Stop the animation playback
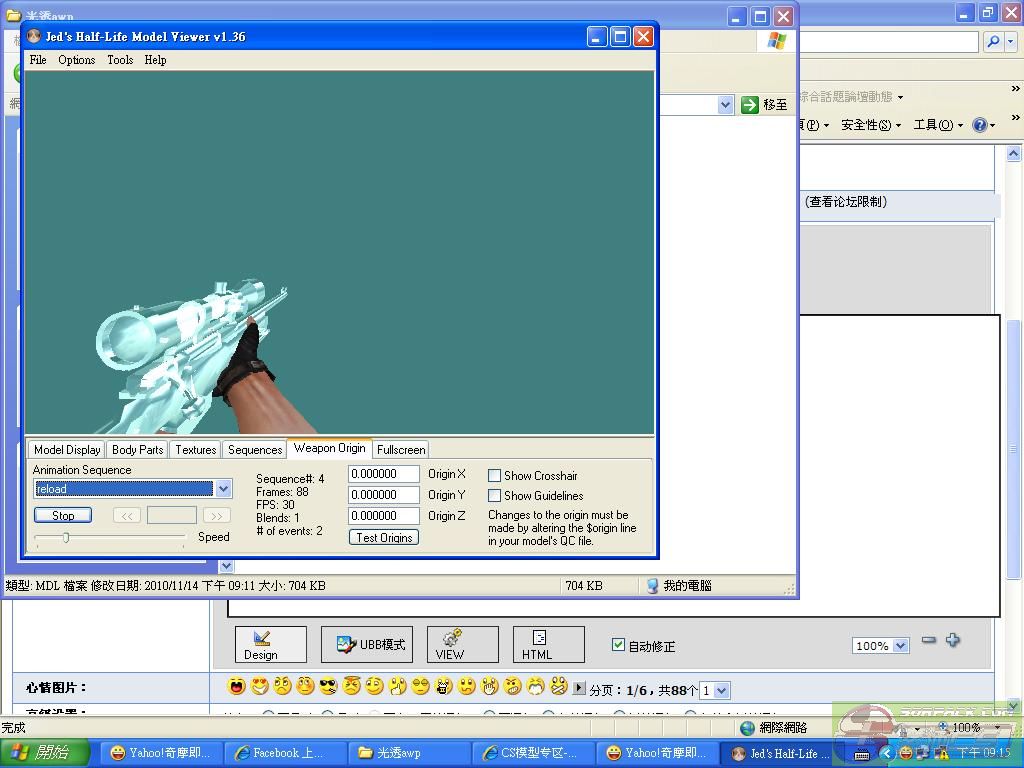 (63, 515)
